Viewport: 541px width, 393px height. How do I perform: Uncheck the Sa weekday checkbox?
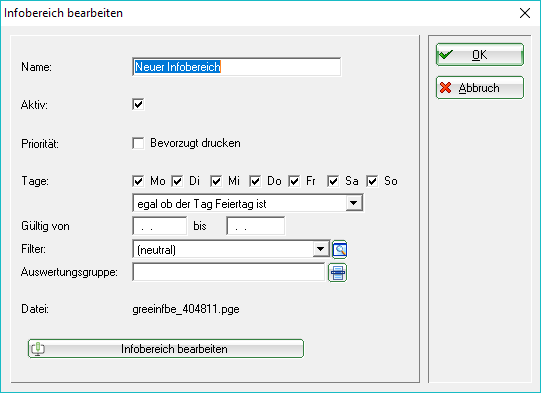333,181
